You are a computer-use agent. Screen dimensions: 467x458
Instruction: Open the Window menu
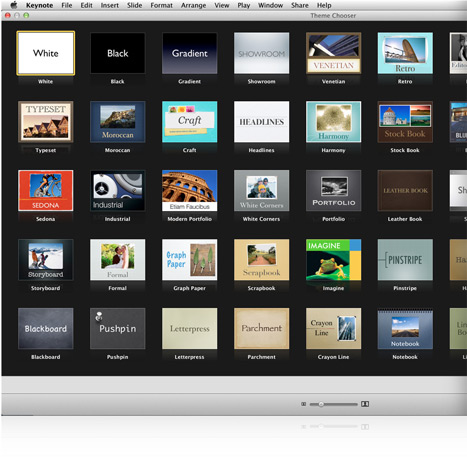point(270,5)
